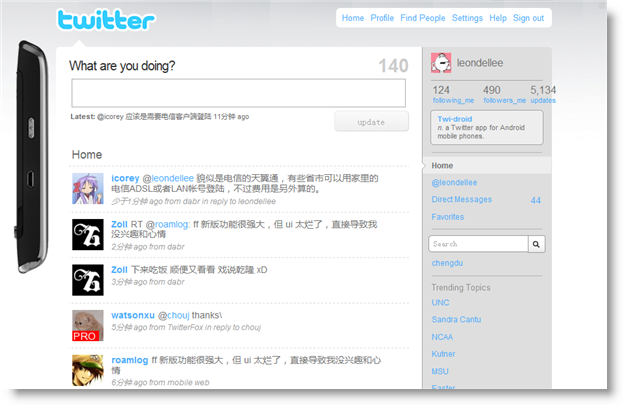This screenshot has width=623, height=405.
Task: Open trending topic Kutner
Action: pos(443,354)
